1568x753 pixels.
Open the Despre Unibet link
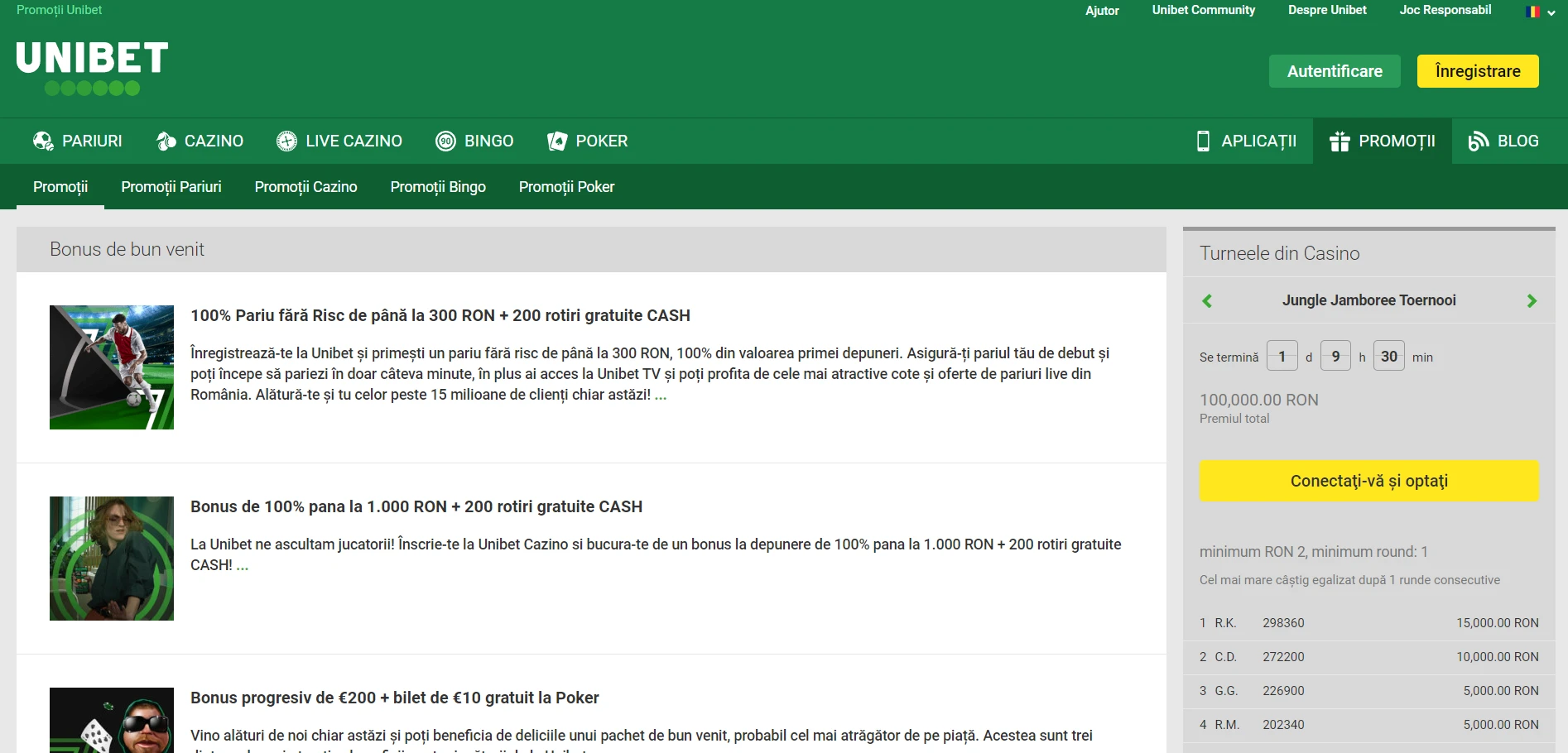click(x=1327, y=10)
